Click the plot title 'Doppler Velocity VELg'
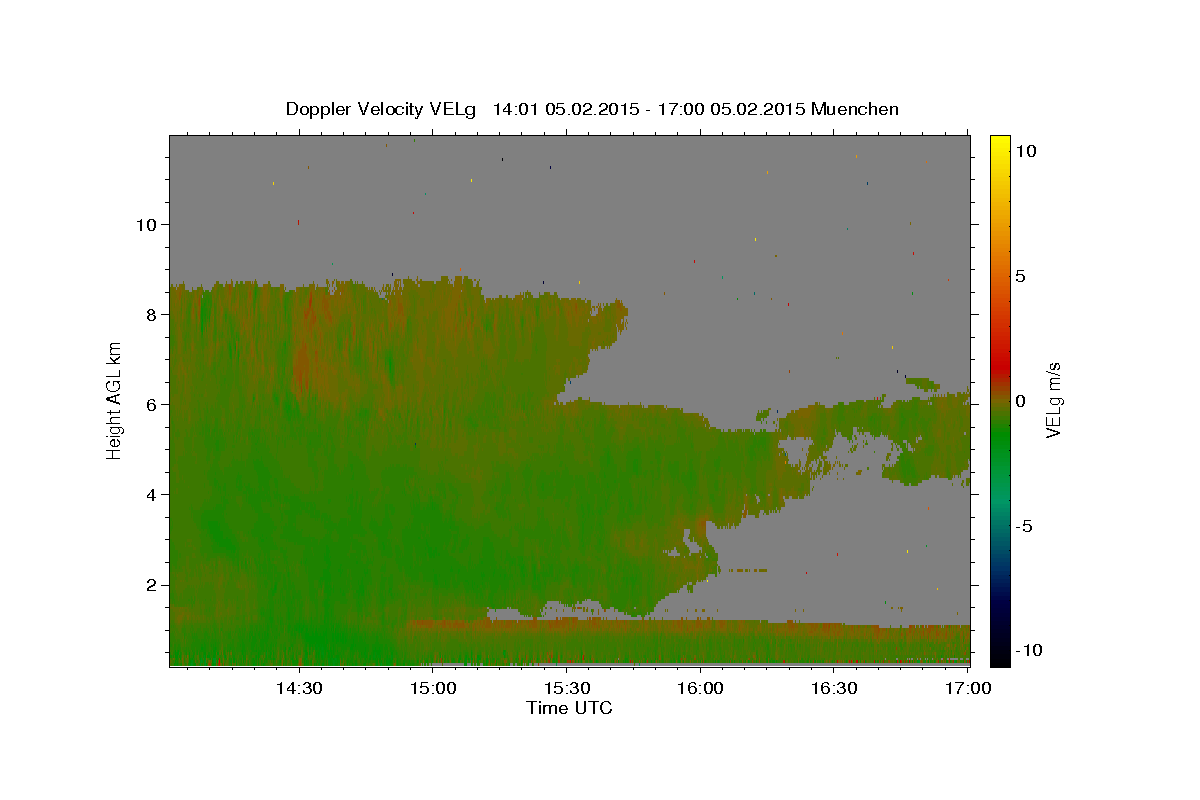The height and width of the screenshot is (800, 1200). pyautogui.click(x=380, y=109)
